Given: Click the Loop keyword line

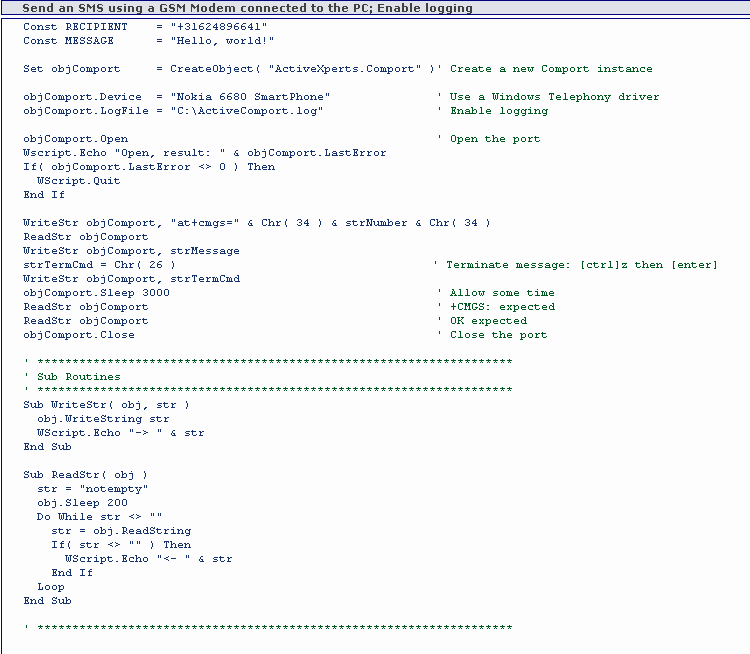Looking at the screenshot, I should point(51,587).
